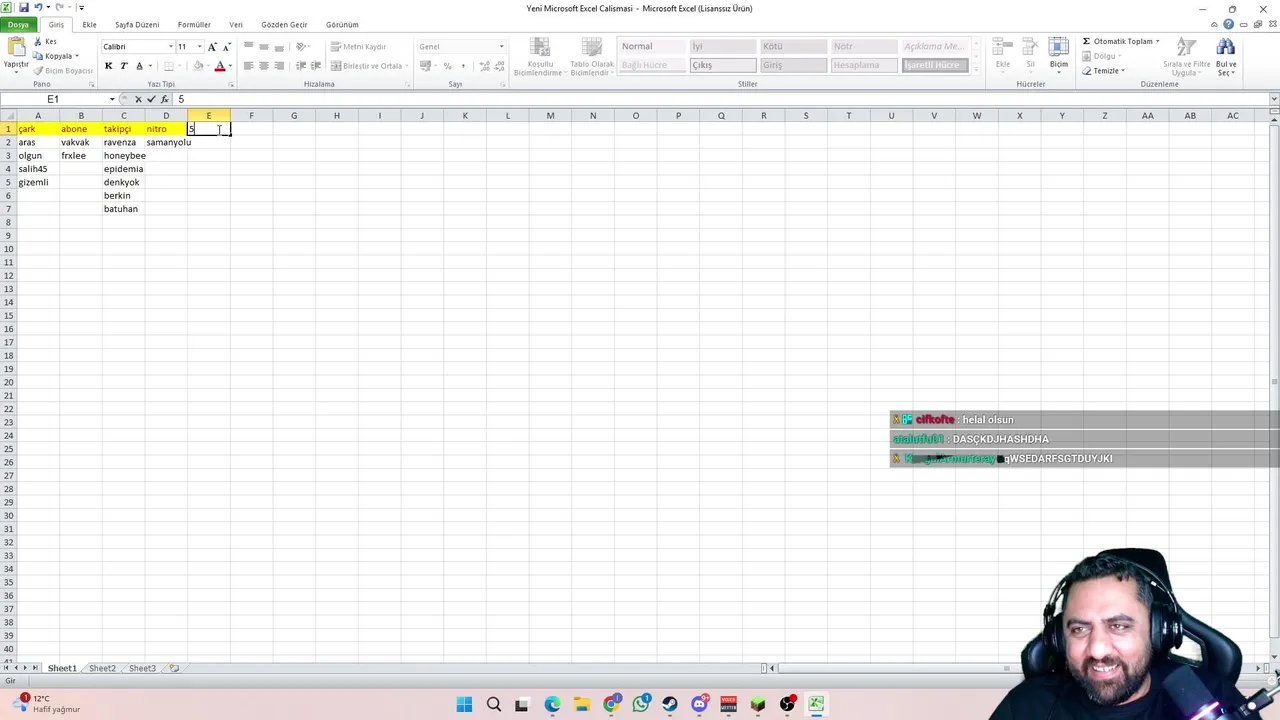1280x720 pixels.
Task: Align text to top
Action: (x=248, y=47)
